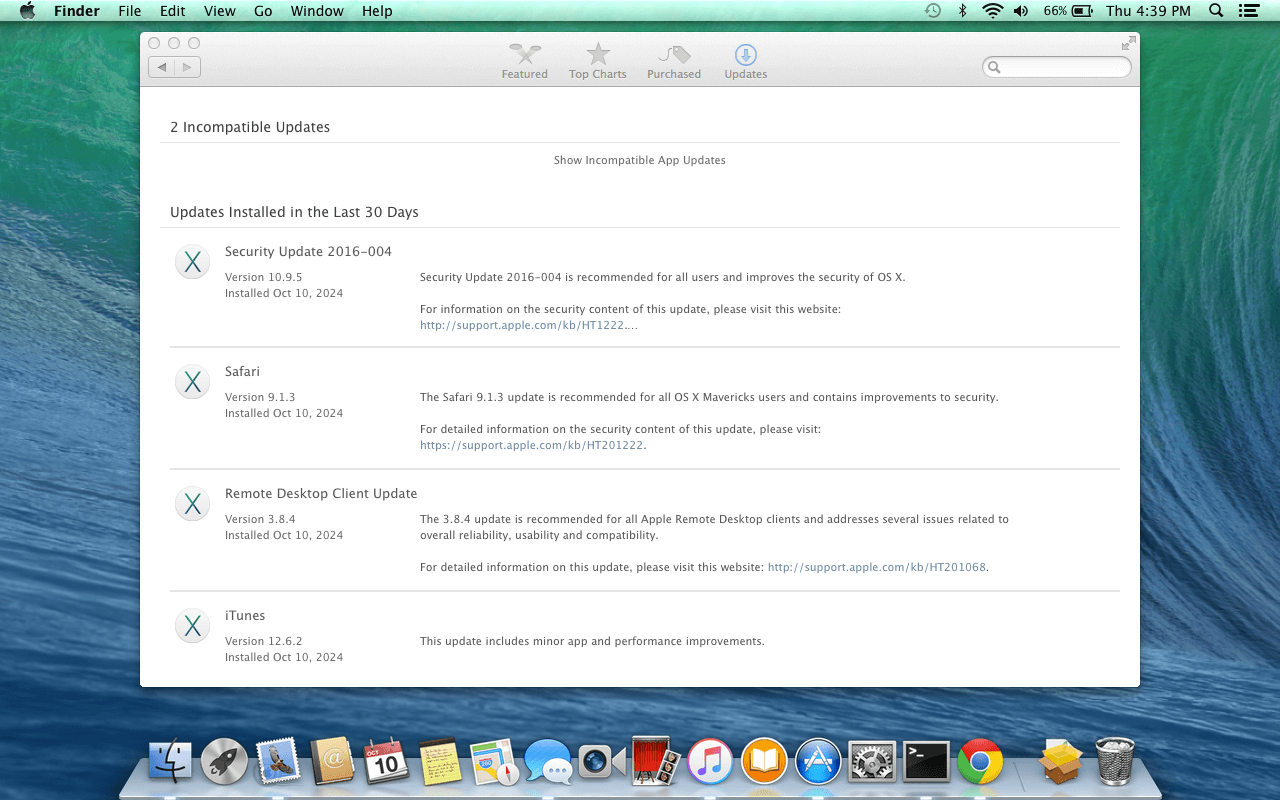Viewport: 1280px width, 800px height.
Task: Open the Apple menu
Action: tap(27, 11)
